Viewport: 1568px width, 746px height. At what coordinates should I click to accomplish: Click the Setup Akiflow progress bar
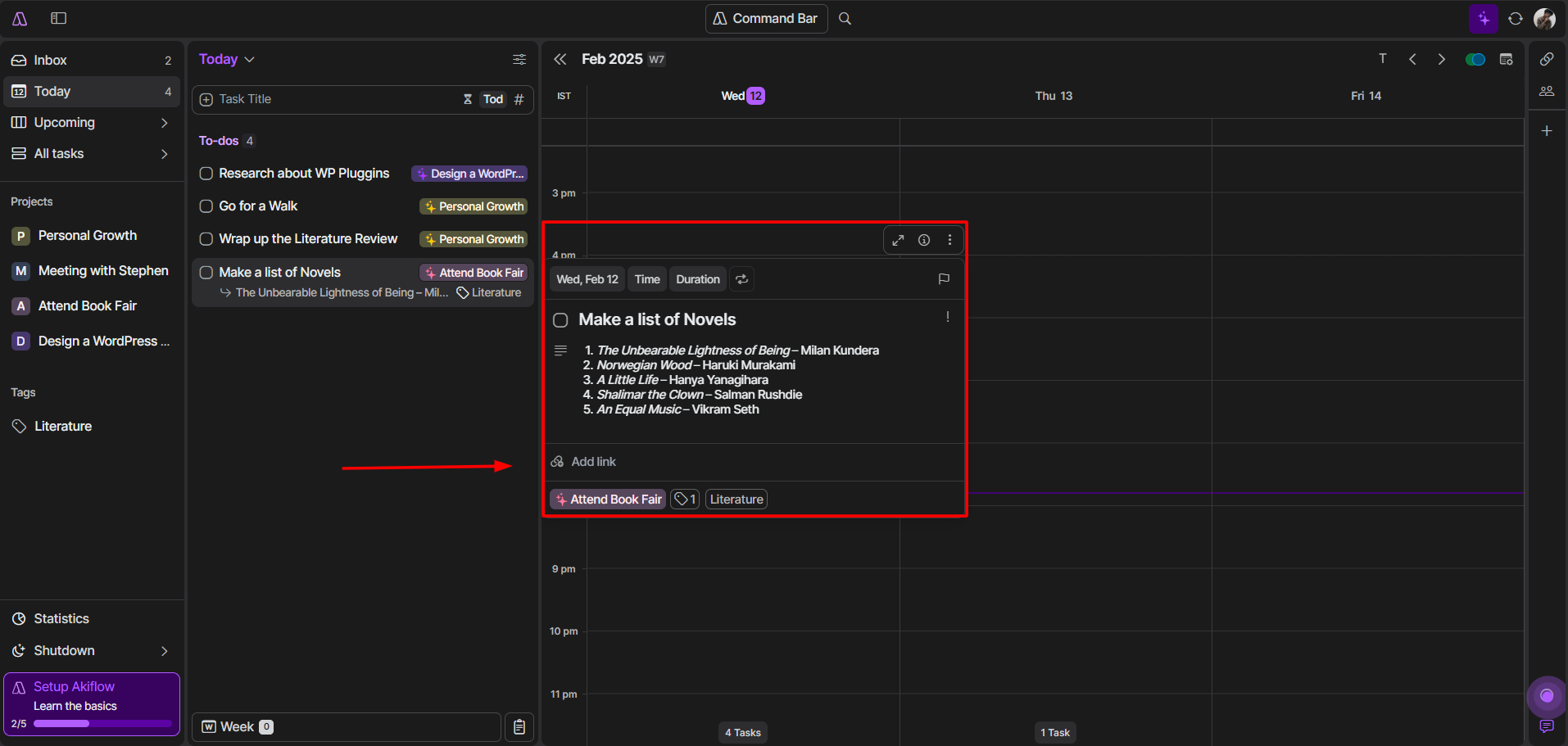pyautogui.click(x=102, y=724)
